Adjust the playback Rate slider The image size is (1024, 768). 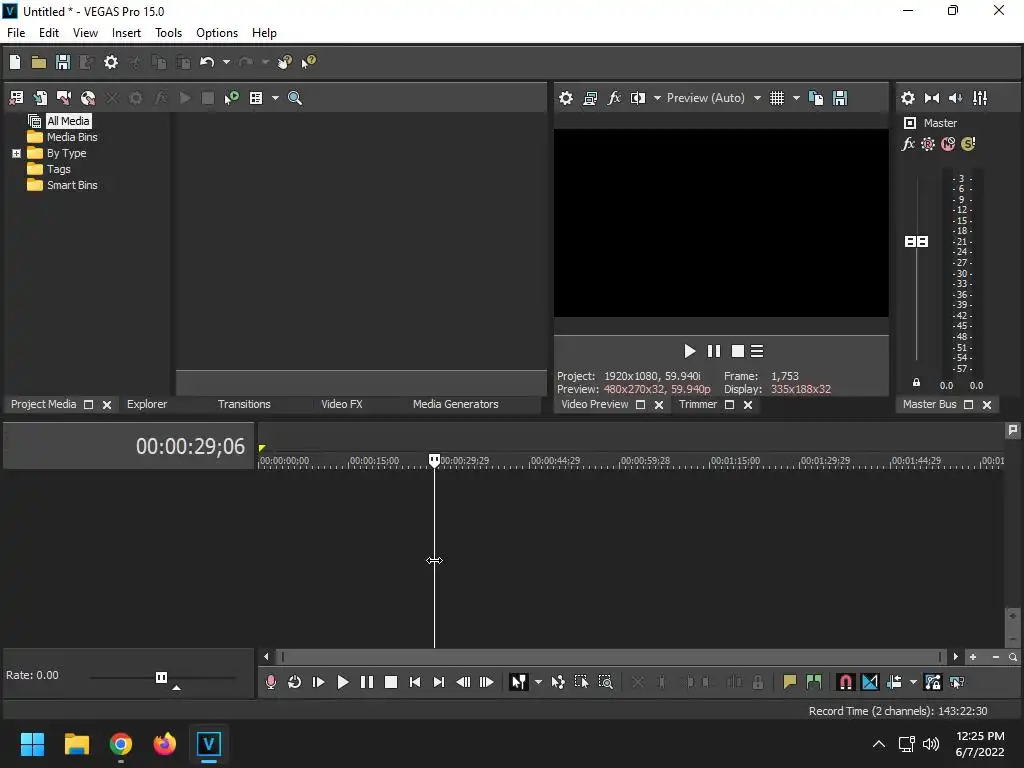pos(161,677)
